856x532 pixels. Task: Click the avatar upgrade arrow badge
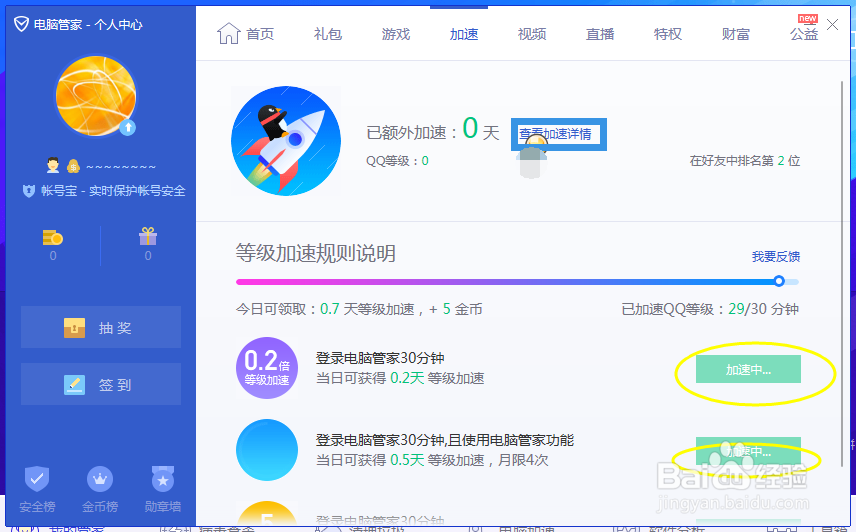127,127
